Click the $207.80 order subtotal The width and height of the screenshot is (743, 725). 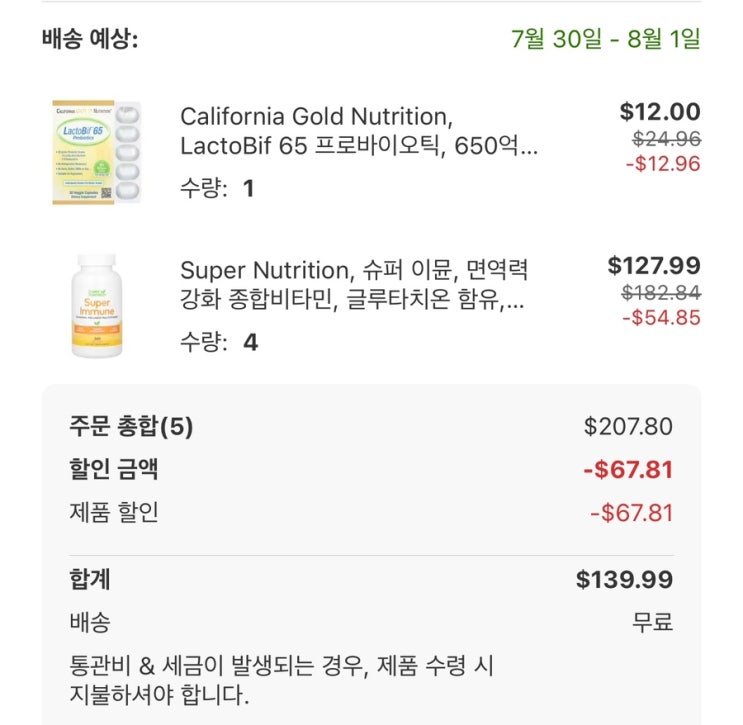pyautogui.click(x=628, y=427)
